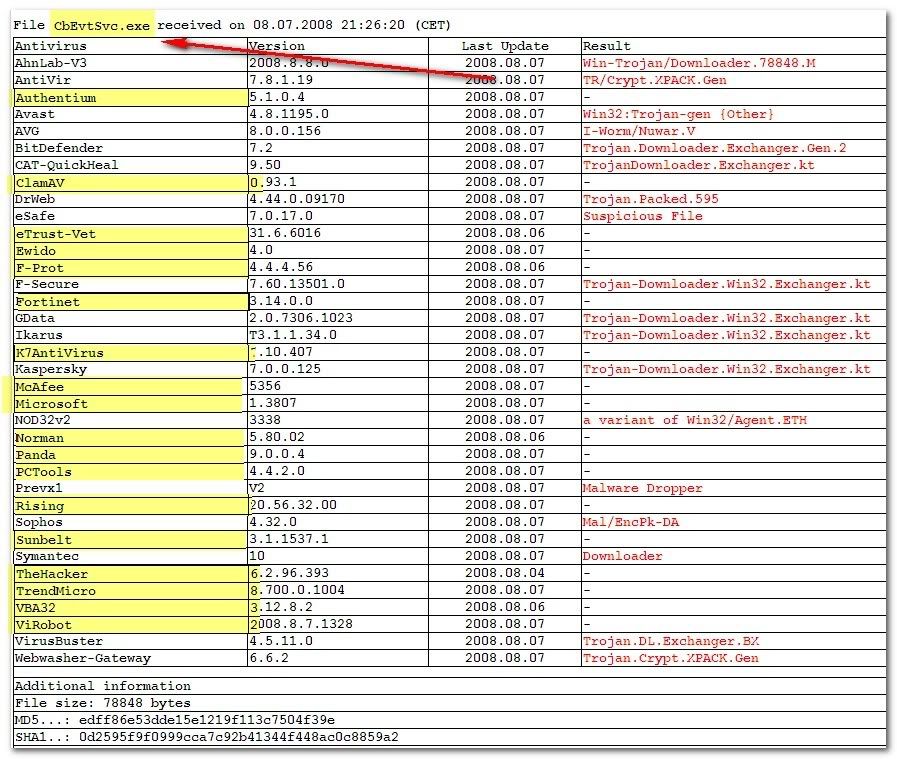Click the Win-Trojan/Downloader.78848.M result text

coord(699,63)
